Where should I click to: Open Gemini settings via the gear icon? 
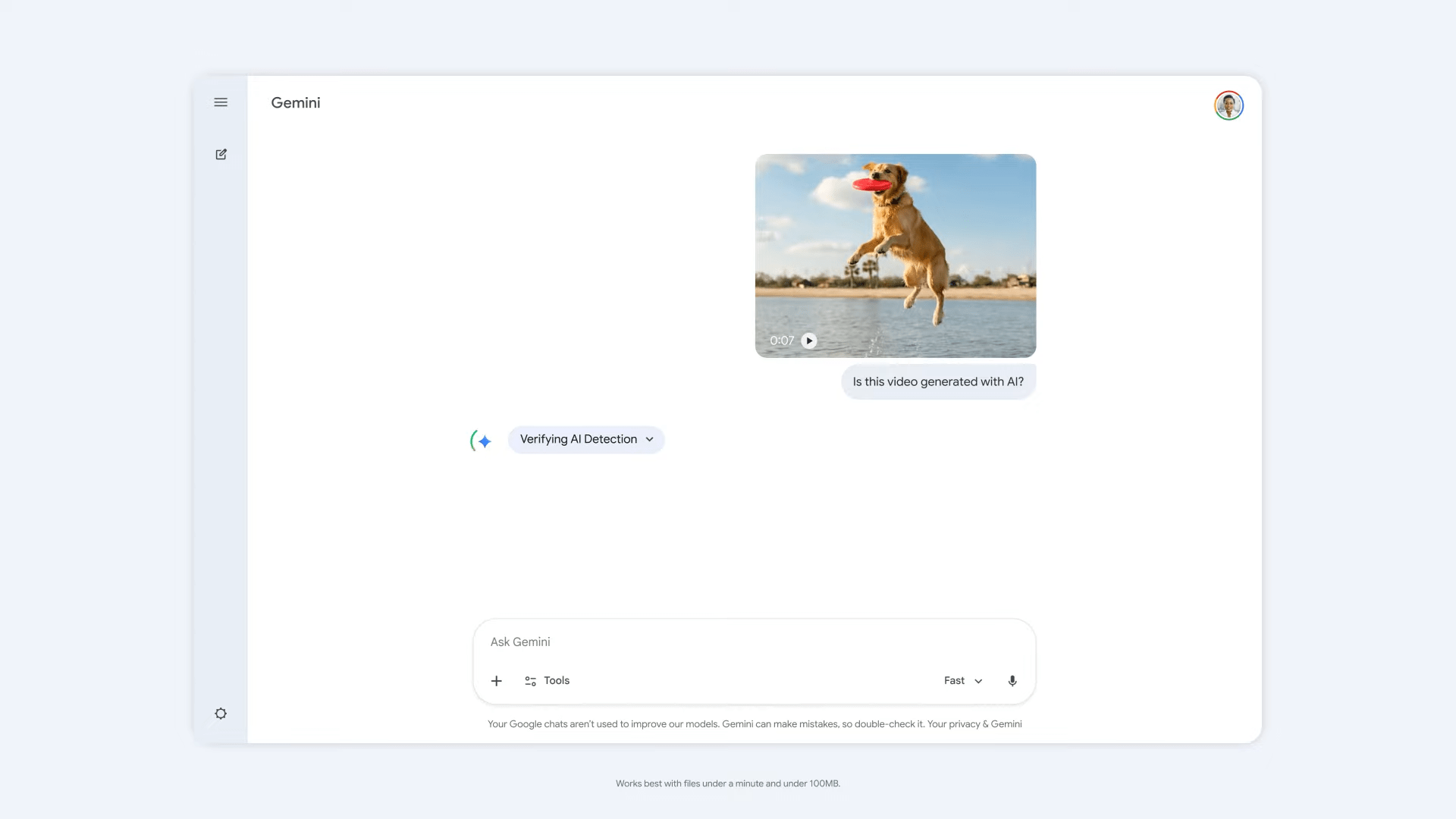221,713
